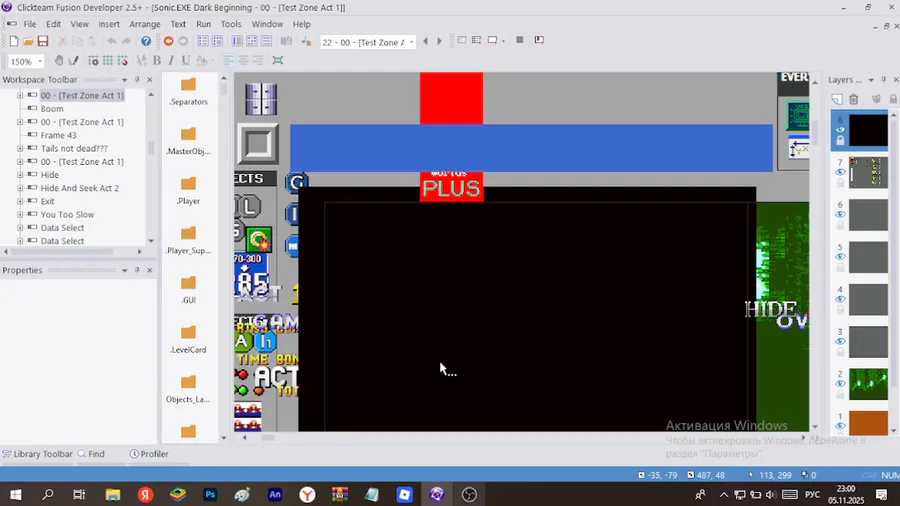Unlock layer 8 with its lock icon
Viewport: 900px width, 506px height.
840,141
